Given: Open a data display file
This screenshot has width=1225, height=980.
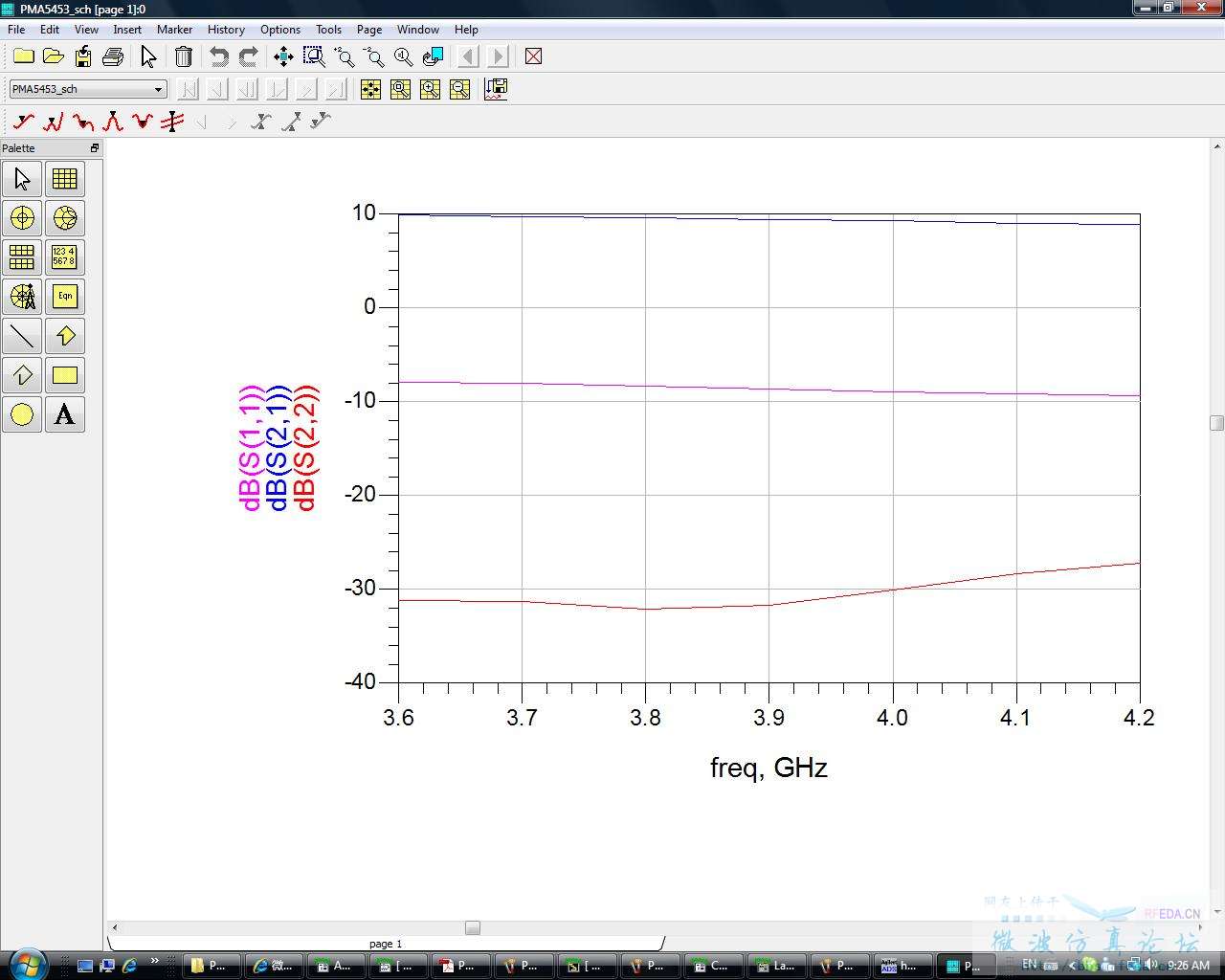Looking at the screenshot, I should (54, 56).
